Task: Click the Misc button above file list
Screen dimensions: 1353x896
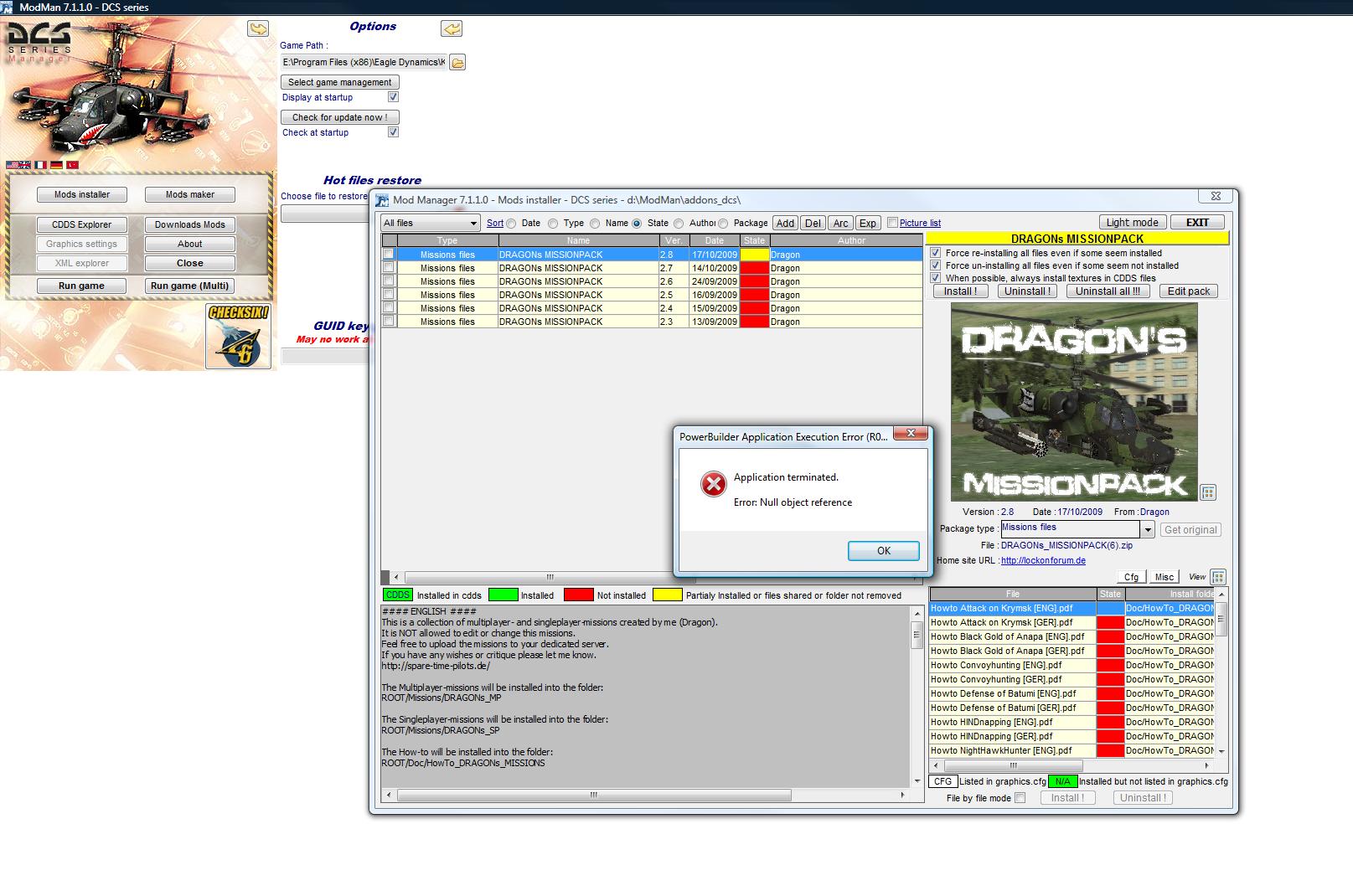Action: [x=1165, y=577]
